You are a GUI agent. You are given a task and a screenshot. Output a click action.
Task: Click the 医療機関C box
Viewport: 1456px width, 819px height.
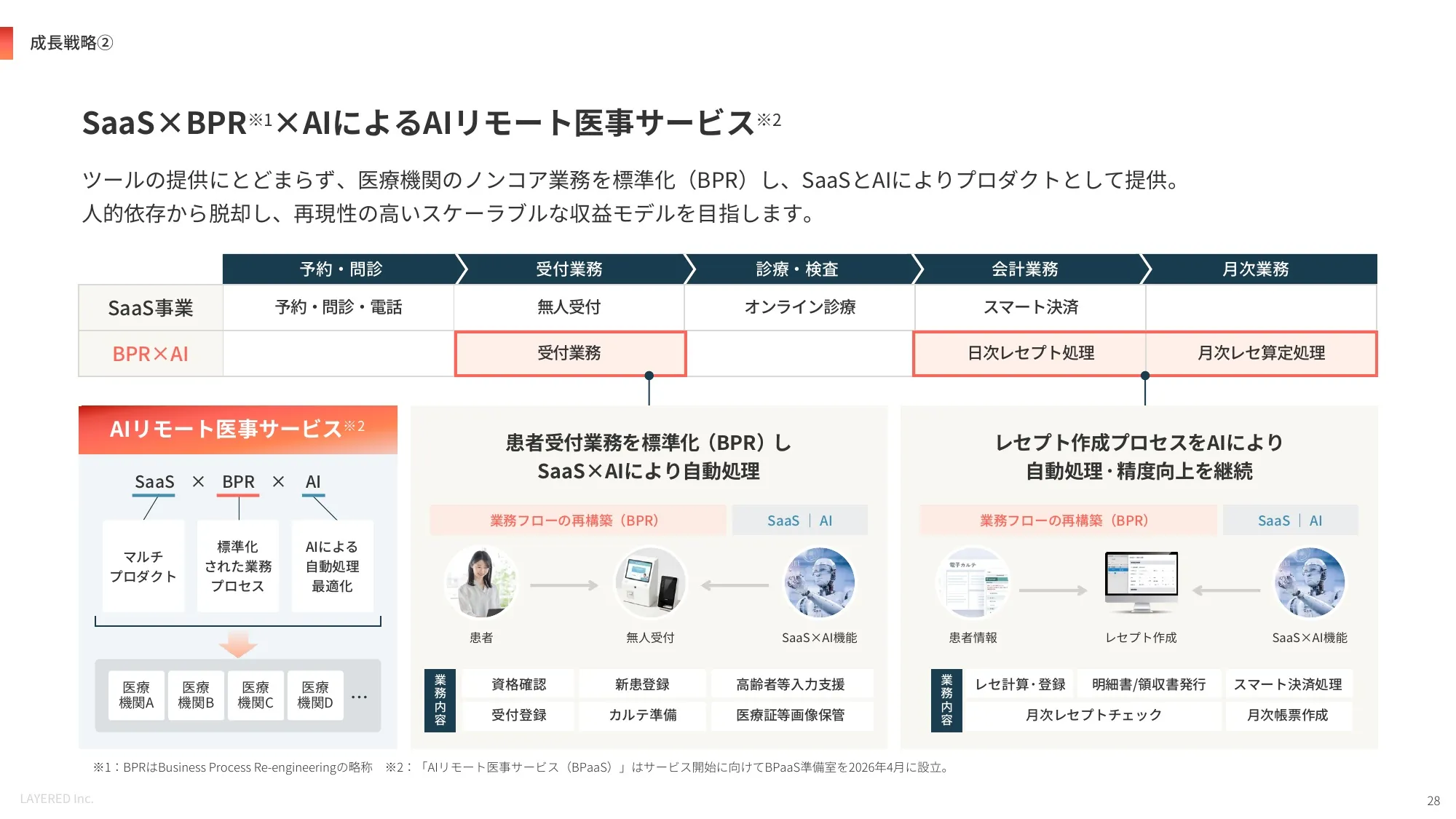(256, 695)
